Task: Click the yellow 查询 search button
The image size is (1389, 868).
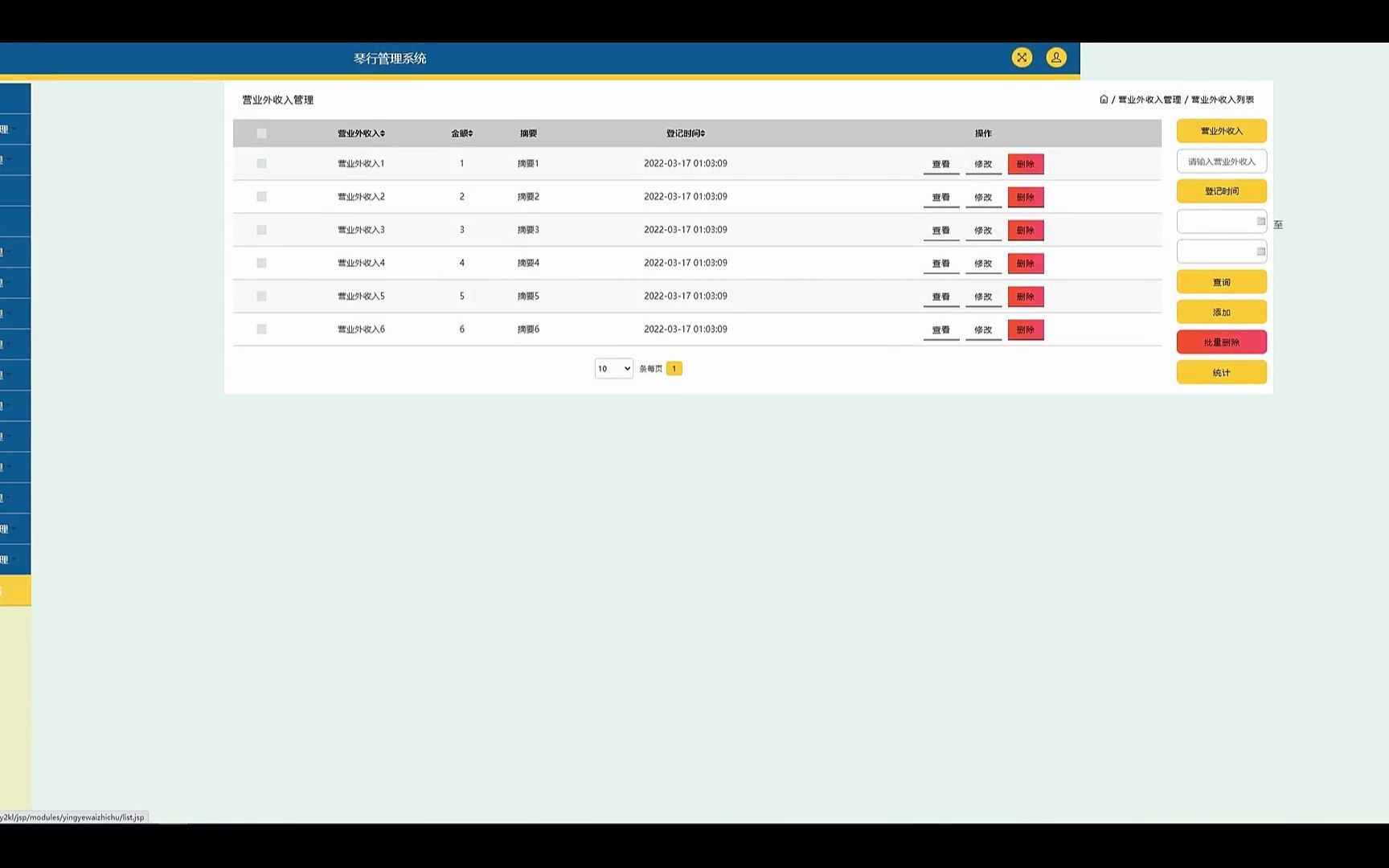Action: click(1221, 282)
